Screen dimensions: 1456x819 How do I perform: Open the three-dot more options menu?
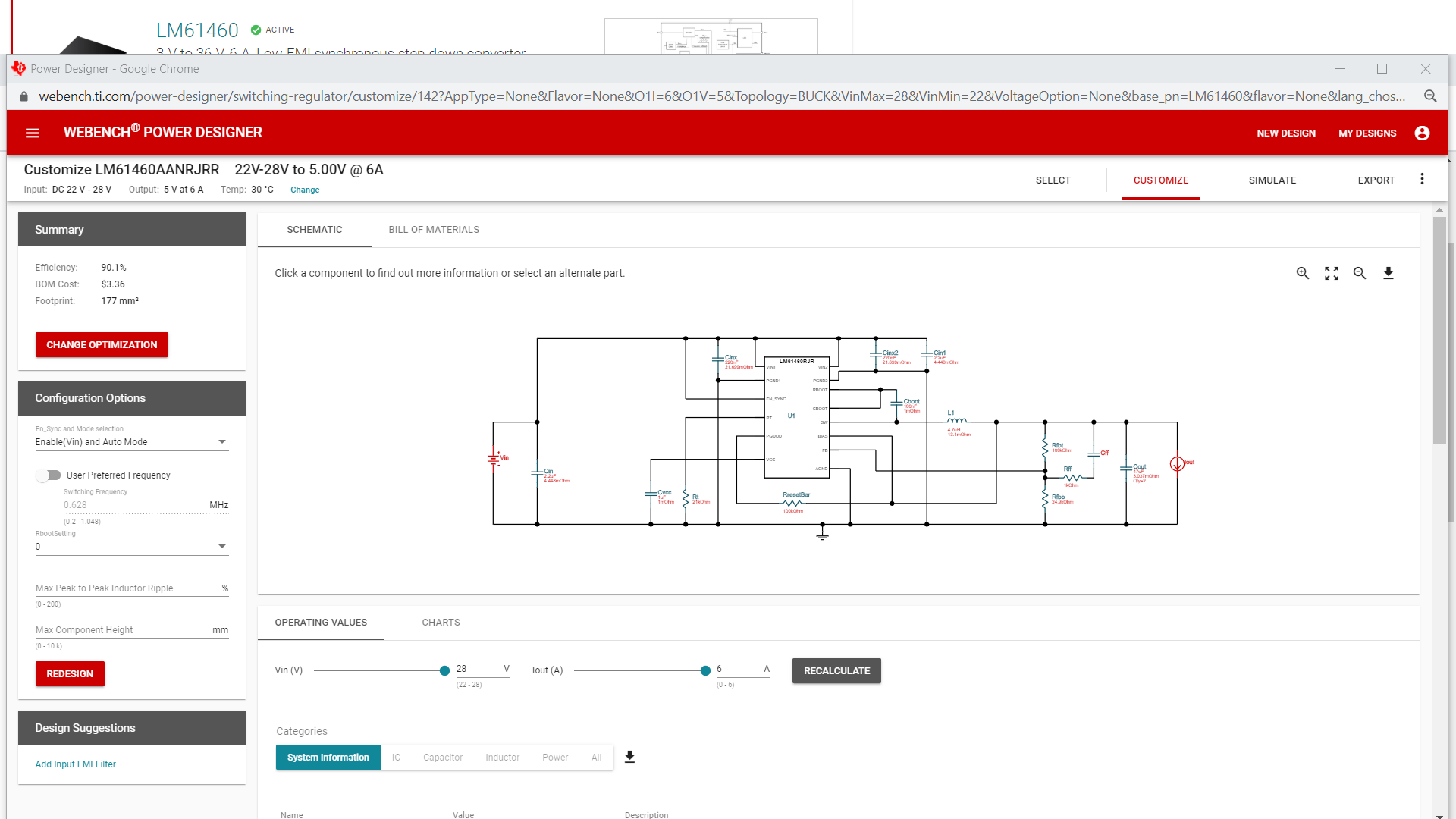point(1422,179)
